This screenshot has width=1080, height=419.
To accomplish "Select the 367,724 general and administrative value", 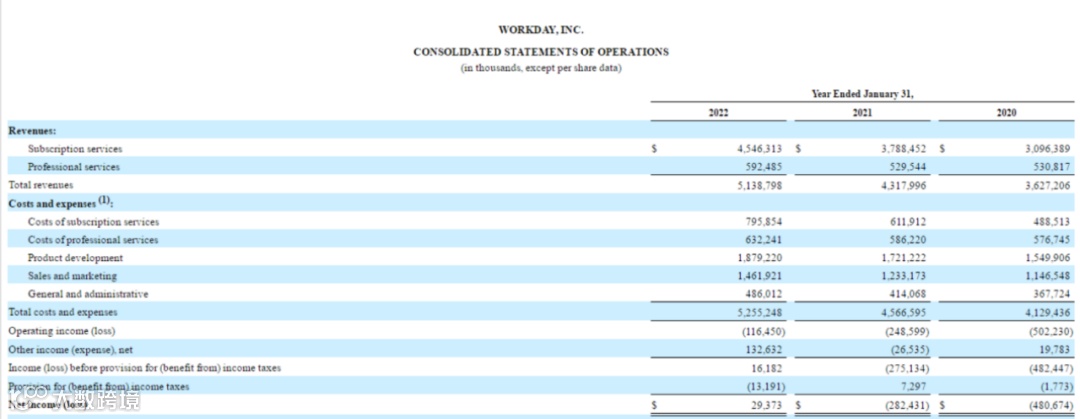I will (x=1053, y=294).
